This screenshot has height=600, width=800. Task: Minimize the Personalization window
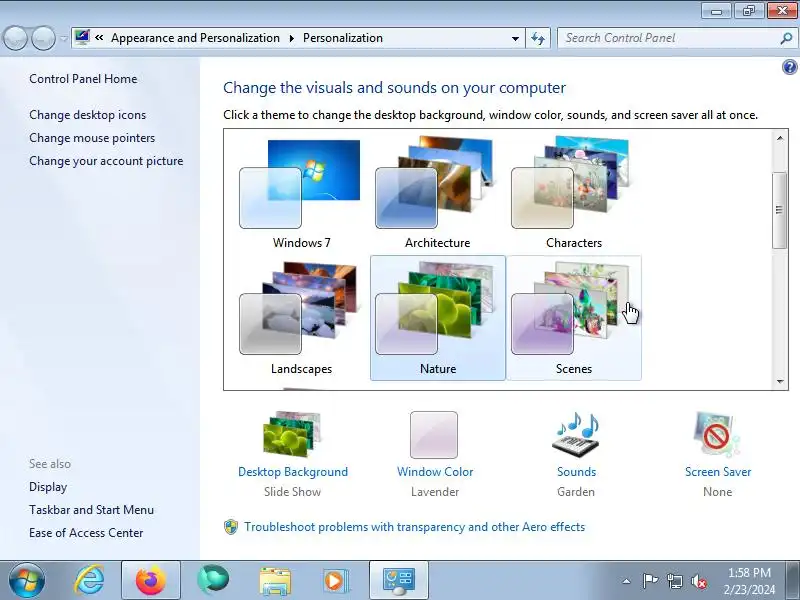pyautogui.click(x=716, y=11)
